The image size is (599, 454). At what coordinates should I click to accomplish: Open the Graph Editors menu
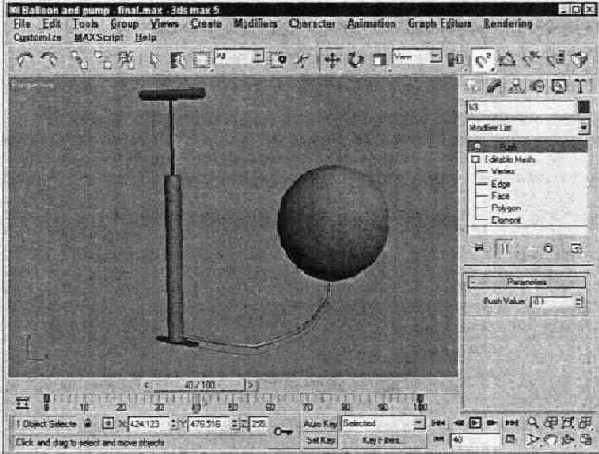point(439,24)
